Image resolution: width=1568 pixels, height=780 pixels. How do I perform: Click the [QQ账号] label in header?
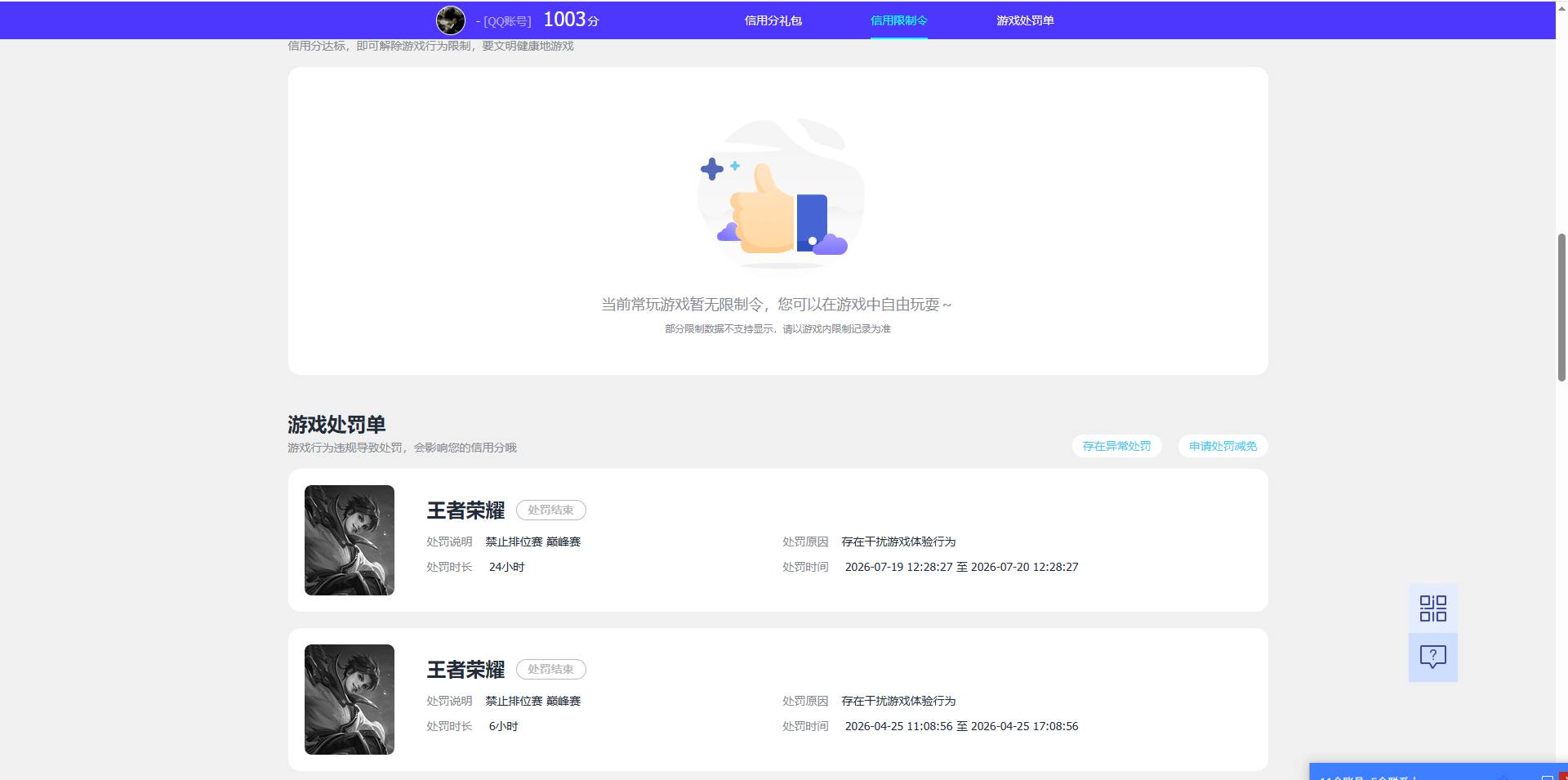pos(507,21)
